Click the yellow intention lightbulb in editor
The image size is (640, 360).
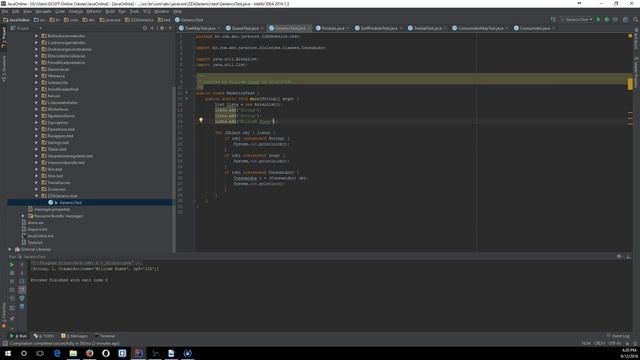click(x=200, y=120)
